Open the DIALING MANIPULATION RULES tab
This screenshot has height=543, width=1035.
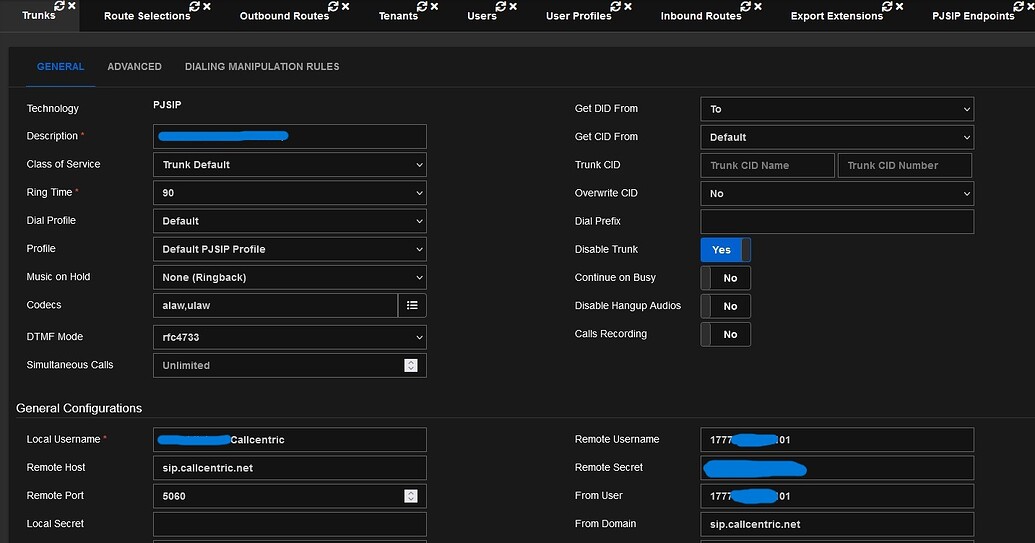click(x=262, y=67)
